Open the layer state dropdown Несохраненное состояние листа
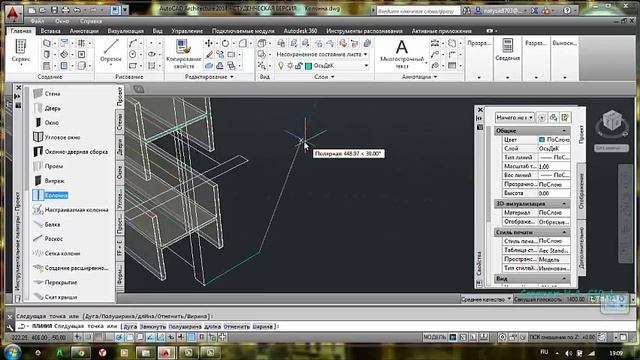640x360 pixels. tap(322, 54)
